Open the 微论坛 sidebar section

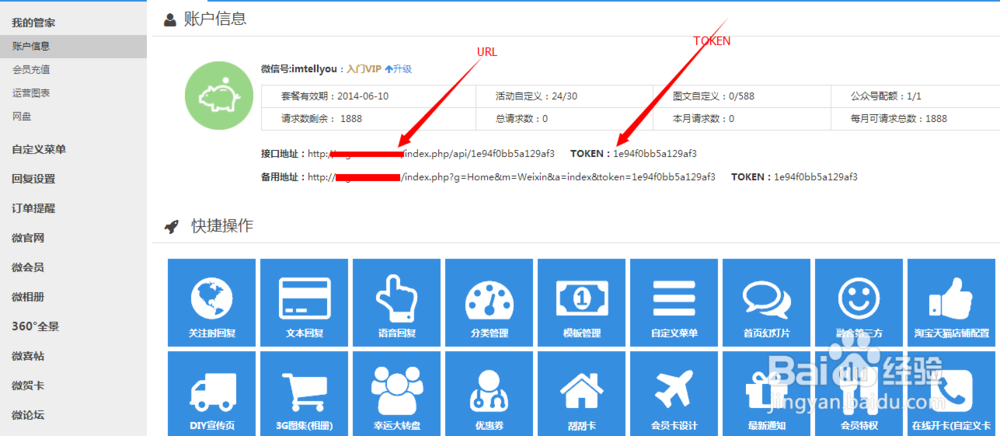coord(27,415)
